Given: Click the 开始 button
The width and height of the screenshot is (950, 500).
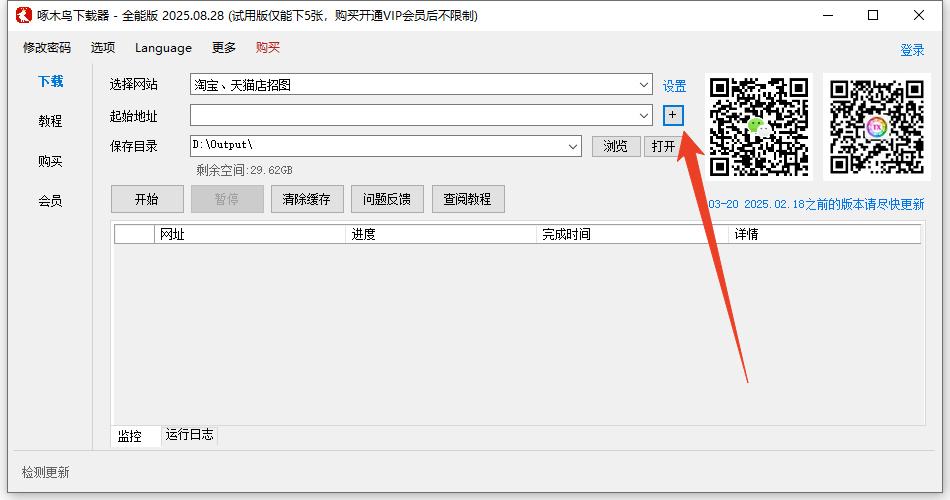Looking at the screenshot, I should (x=147, y=199).
